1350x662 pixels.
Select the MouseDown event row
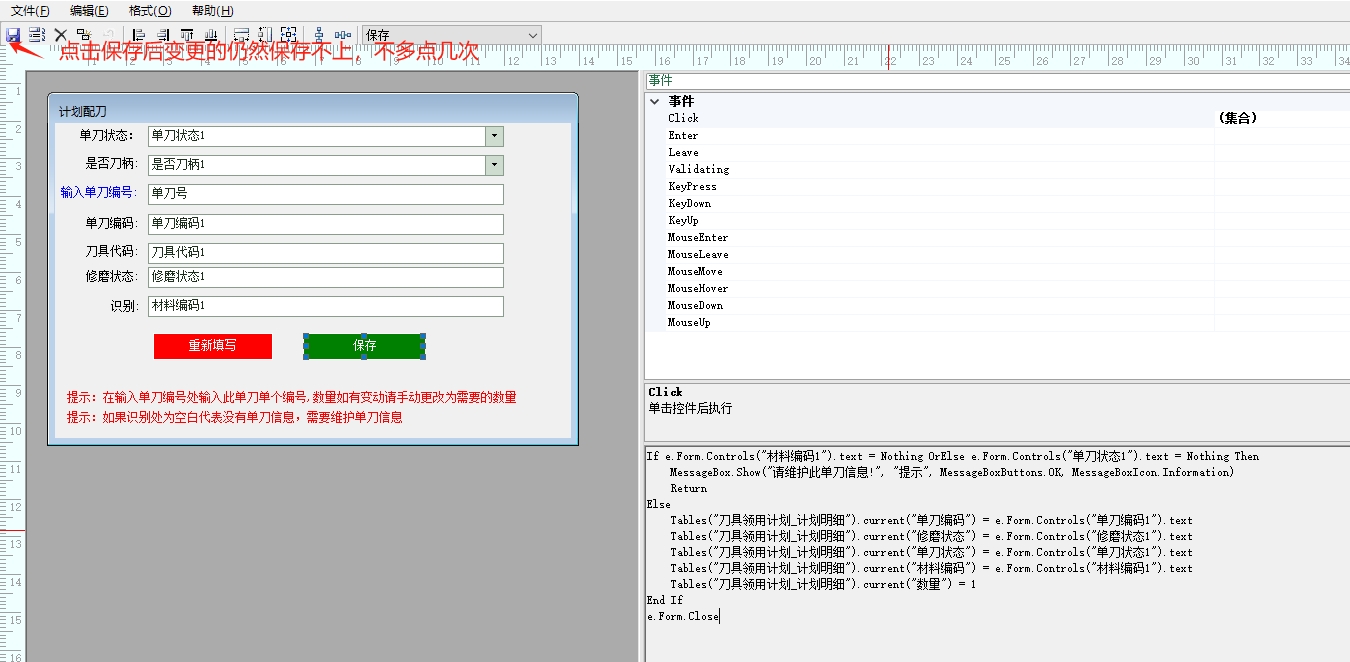(694, 305)
